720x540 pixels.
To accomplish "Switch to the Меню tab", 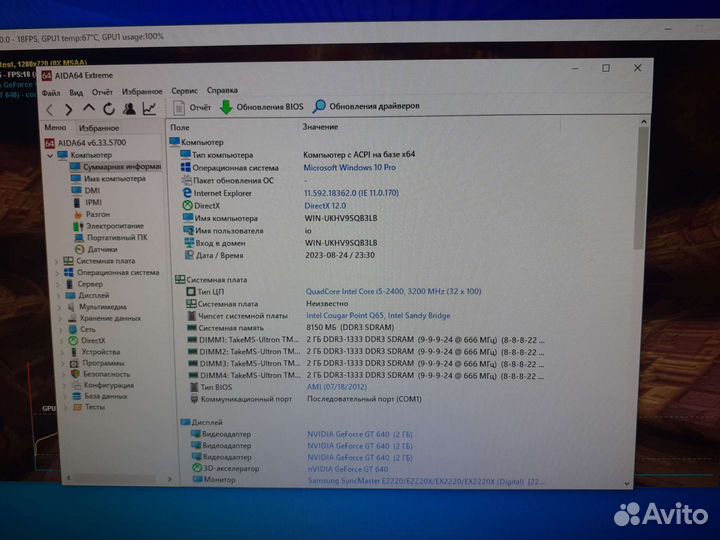I will 55,128.
